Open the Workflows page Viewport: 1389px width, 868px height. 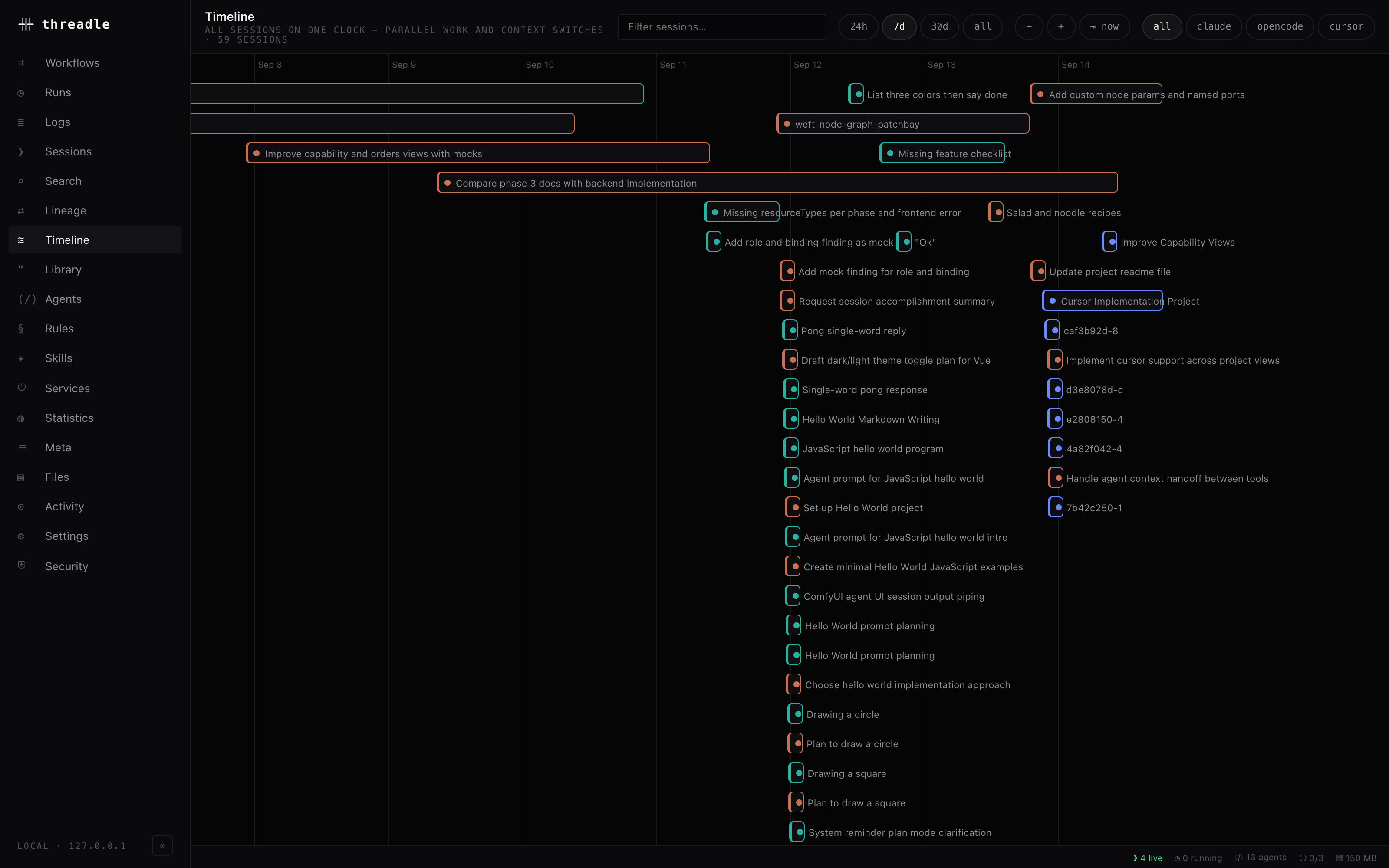(95, 63)
